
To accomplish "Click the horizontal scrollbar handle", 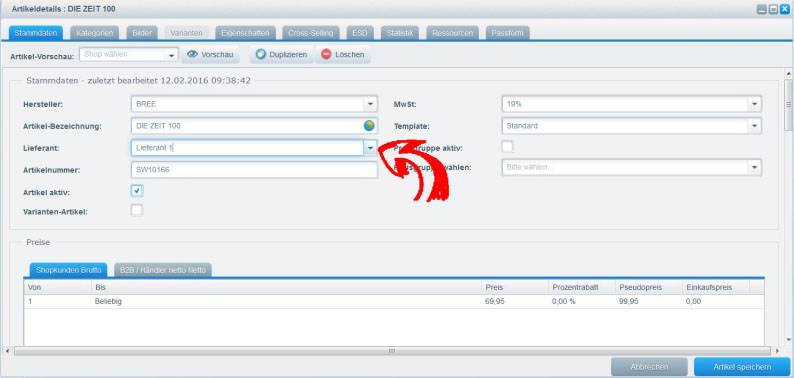I will pos(391,351).
